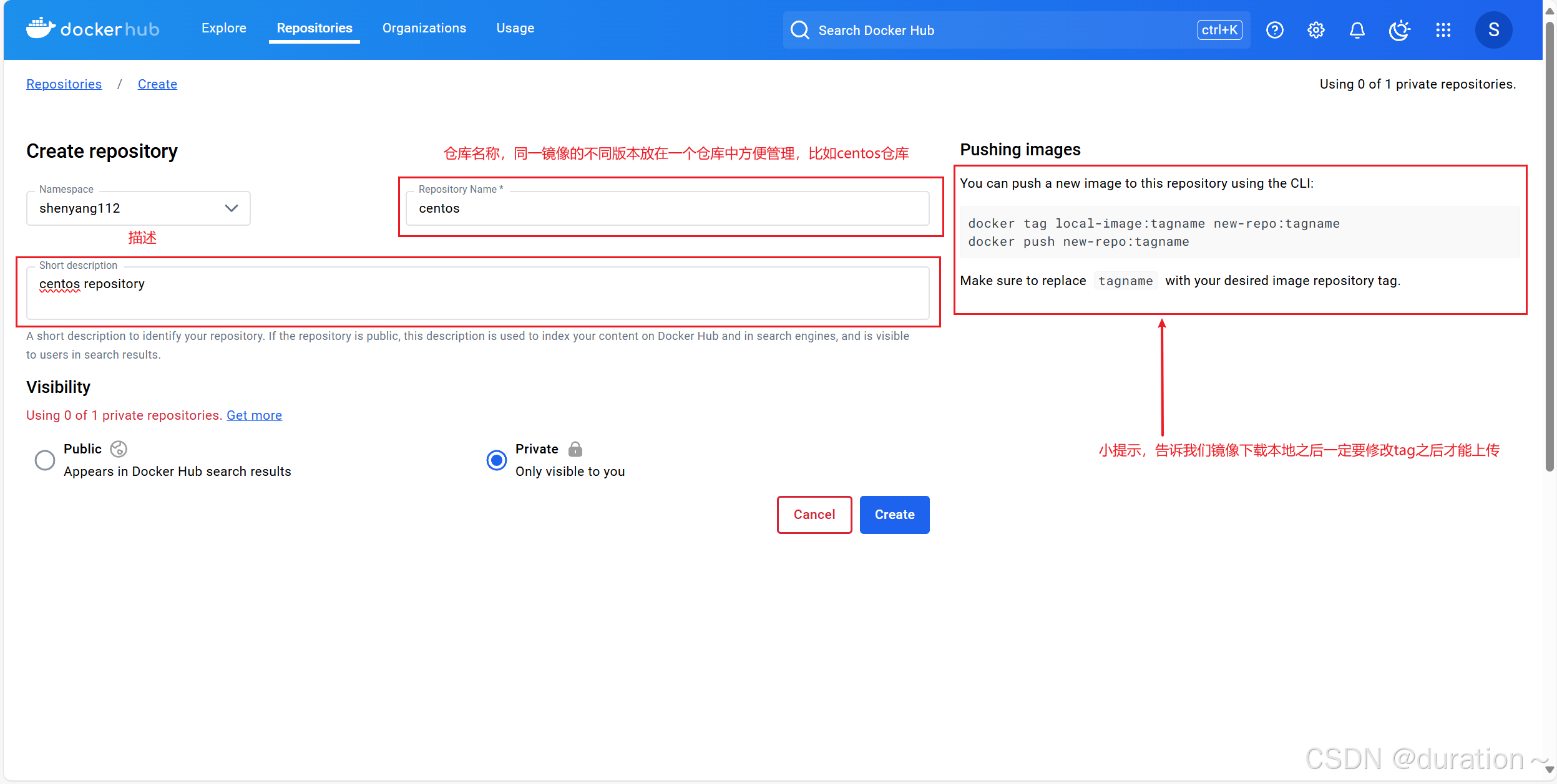Open the user avatar S menu
The image size is (1557, 784).
coord(1493,30)
